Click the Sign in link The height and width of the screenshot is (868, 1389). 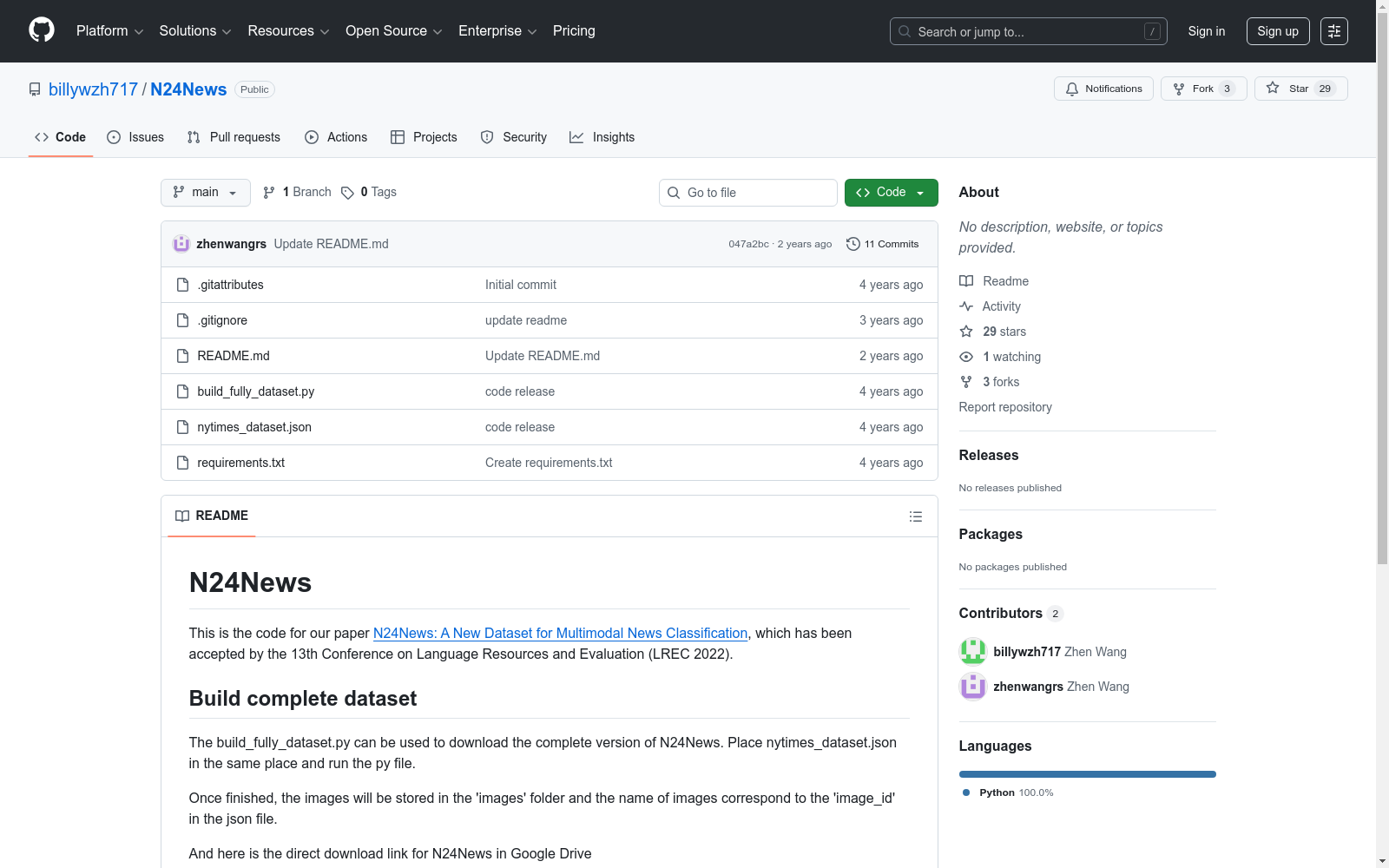pyautogui.click(x=1207, y=31)
